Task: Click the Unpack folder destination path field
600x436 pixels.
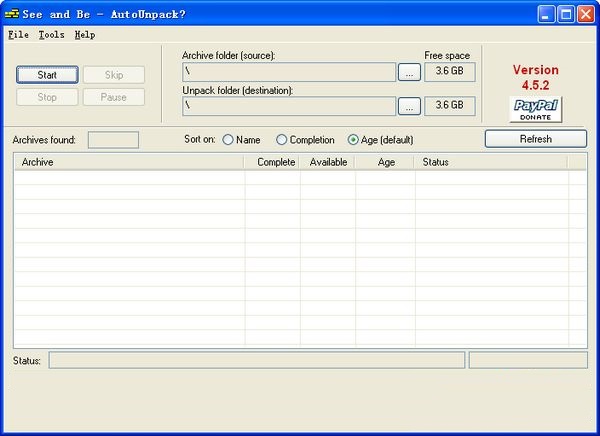Action: pyautogui.click(x=289, y=105)
